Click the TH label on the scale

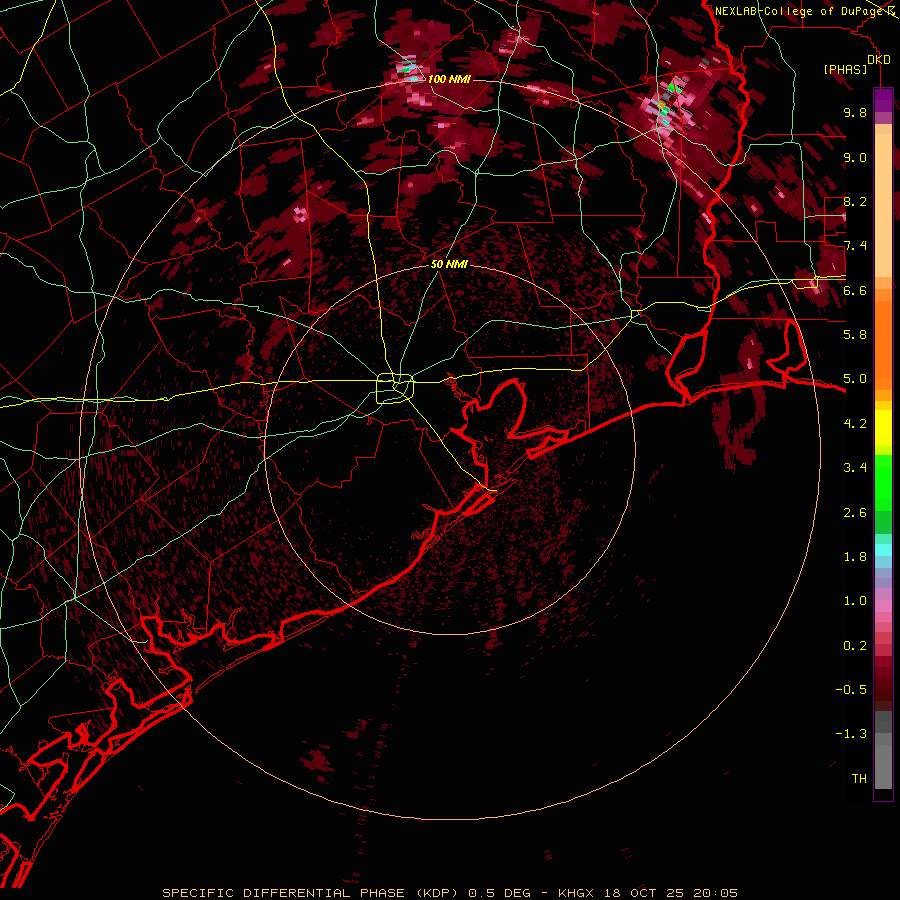(859, 779)
